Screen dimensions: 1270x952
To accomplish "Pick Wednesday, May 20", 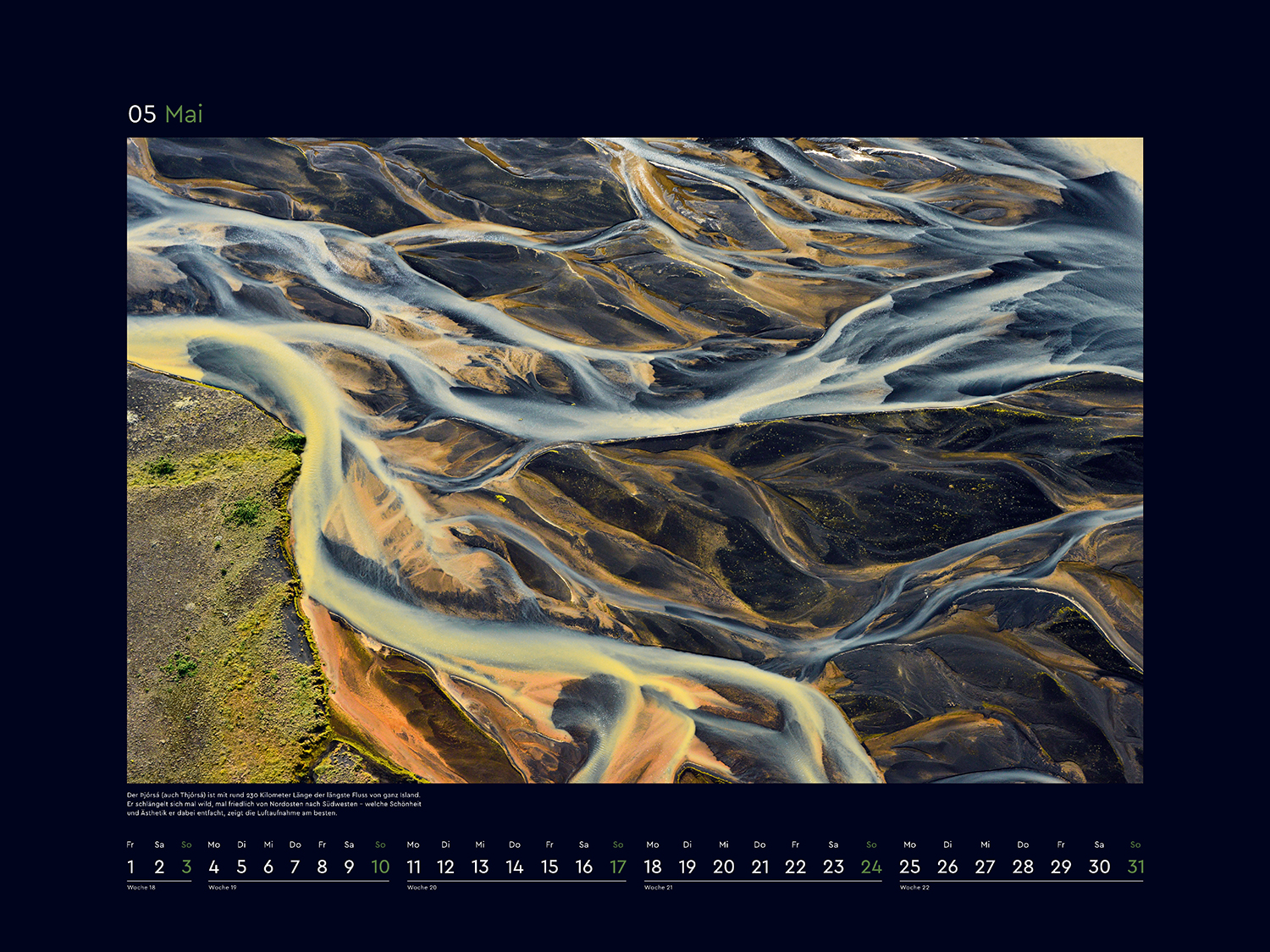I will [x=723, y=867].
